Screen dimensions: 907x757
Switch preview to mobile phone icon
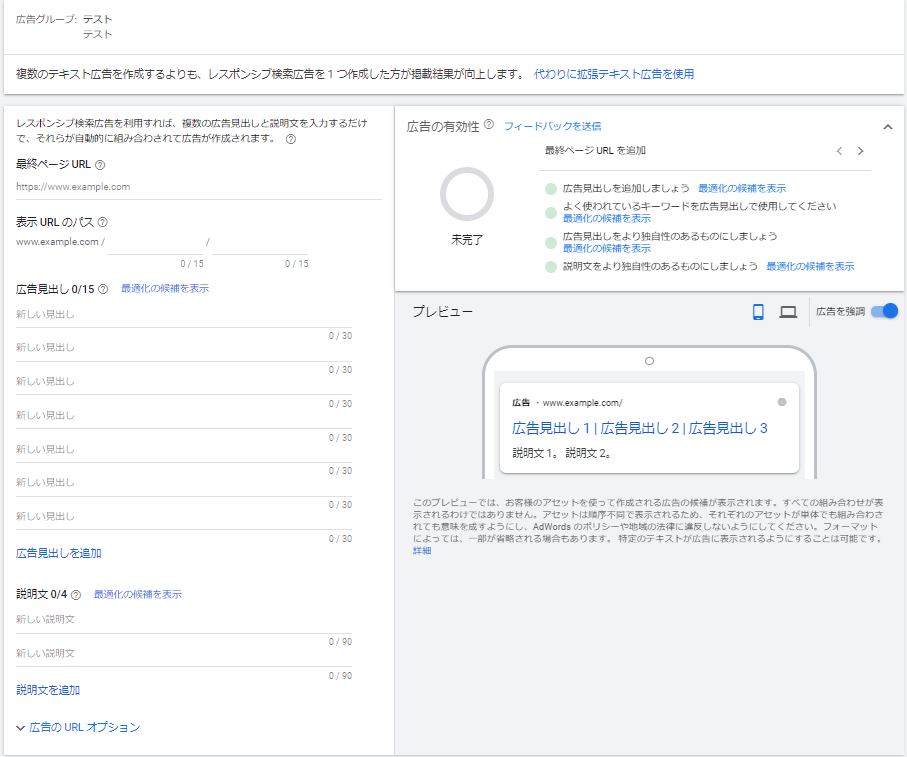[758, 312]
